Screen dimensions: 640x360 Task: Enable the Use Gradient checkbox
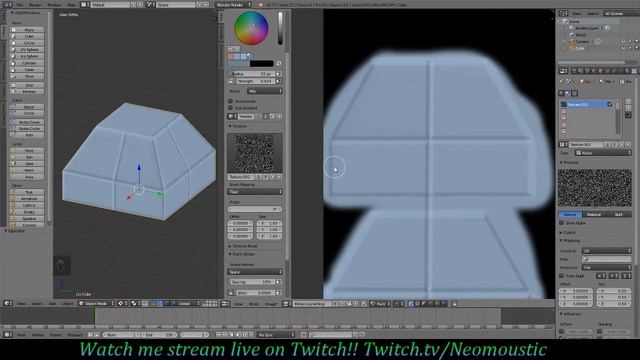(231, 108)
